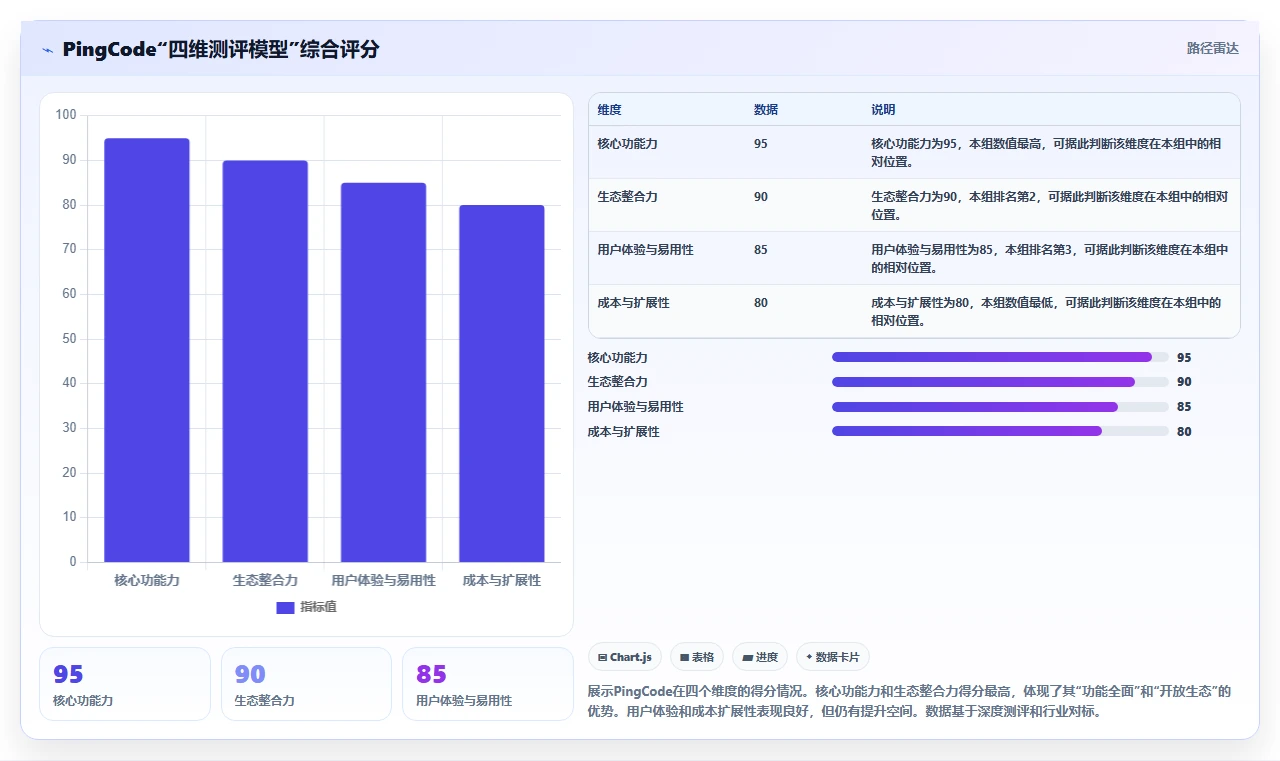
Task: Click the 成本与扩展性 progress bar
Action: 1000,431
